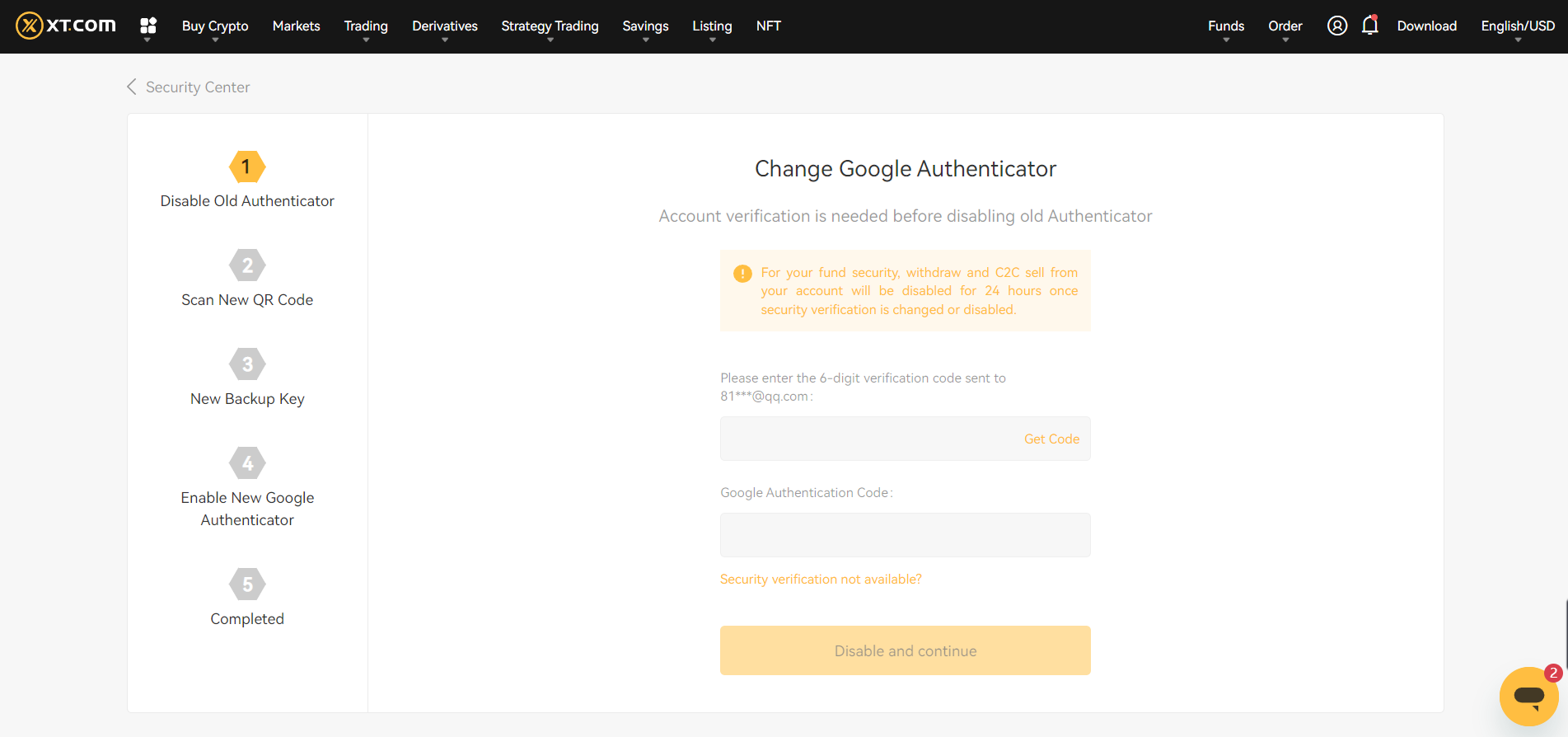1568x737 pixels.
Task: Open the user profile icon
Action: click(1336, 26)
